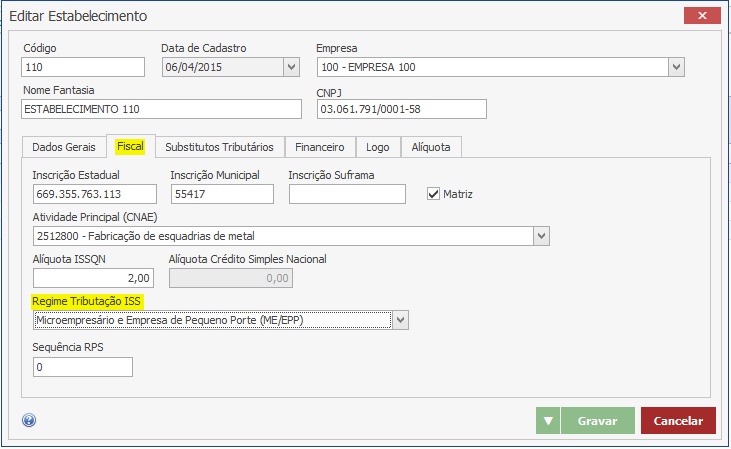Toggle the Matriz checkbox
The image size is (731, 449).
[x=434, y=194]
